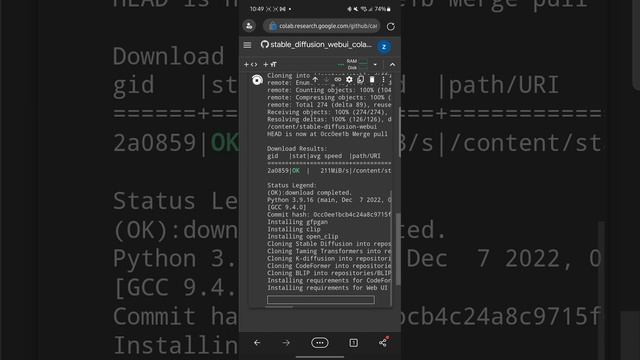Open the blue Z account avatar
This screenshot has height=360, width=640.
click(x=384, y=47)
